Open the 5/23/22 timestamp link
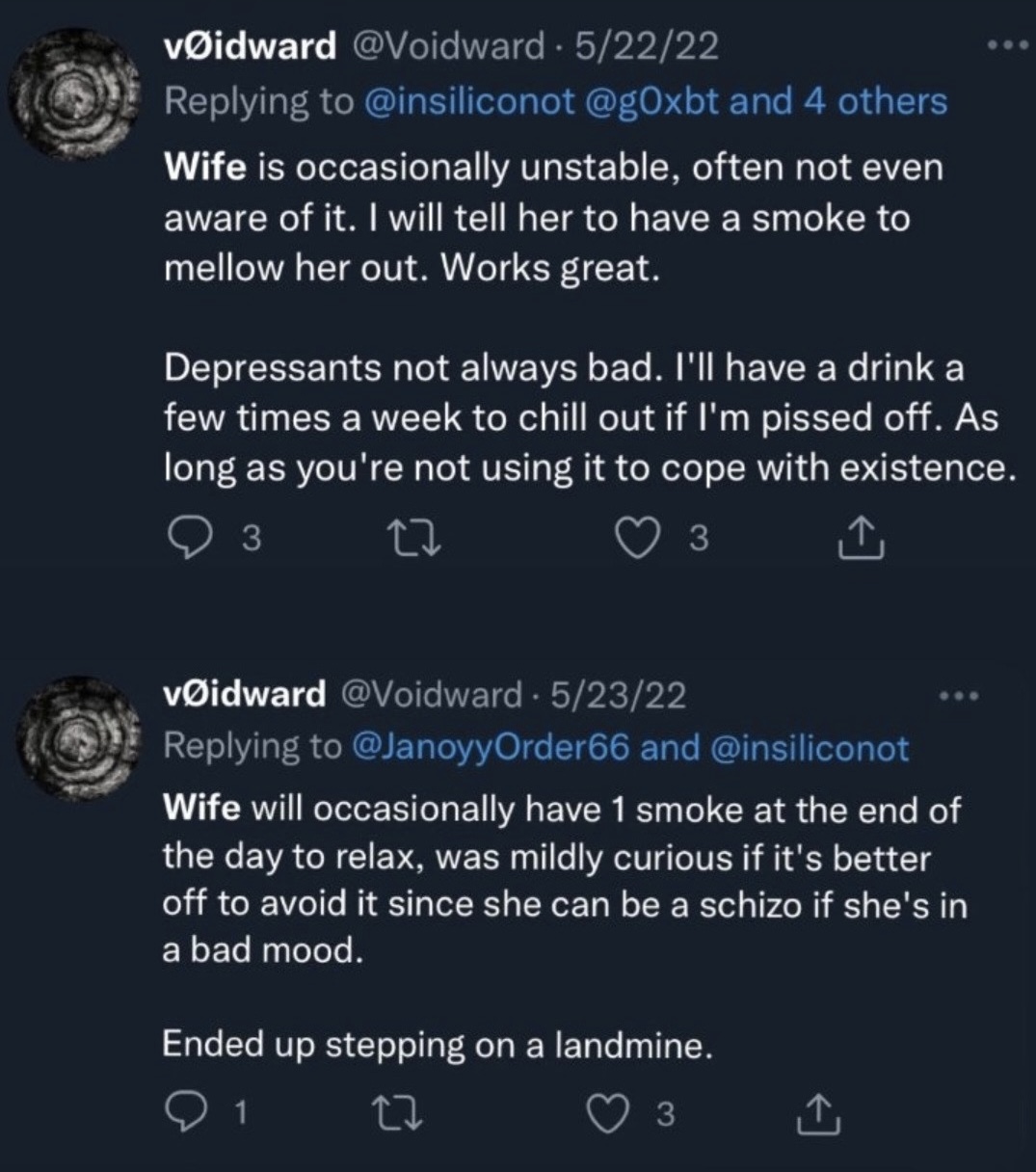Viewport: 1036px width, 1172px height. pos(618,694)
